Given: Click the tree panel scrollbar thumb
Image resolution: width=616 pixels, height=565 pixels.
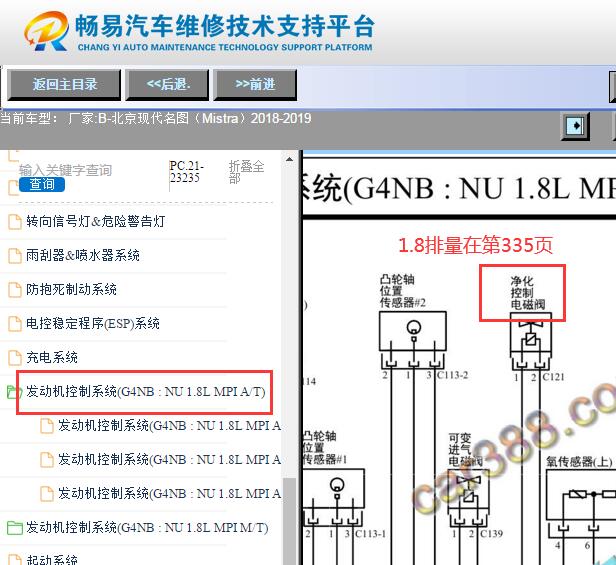Looking at the screenshot, I should (x=290, y=521).
